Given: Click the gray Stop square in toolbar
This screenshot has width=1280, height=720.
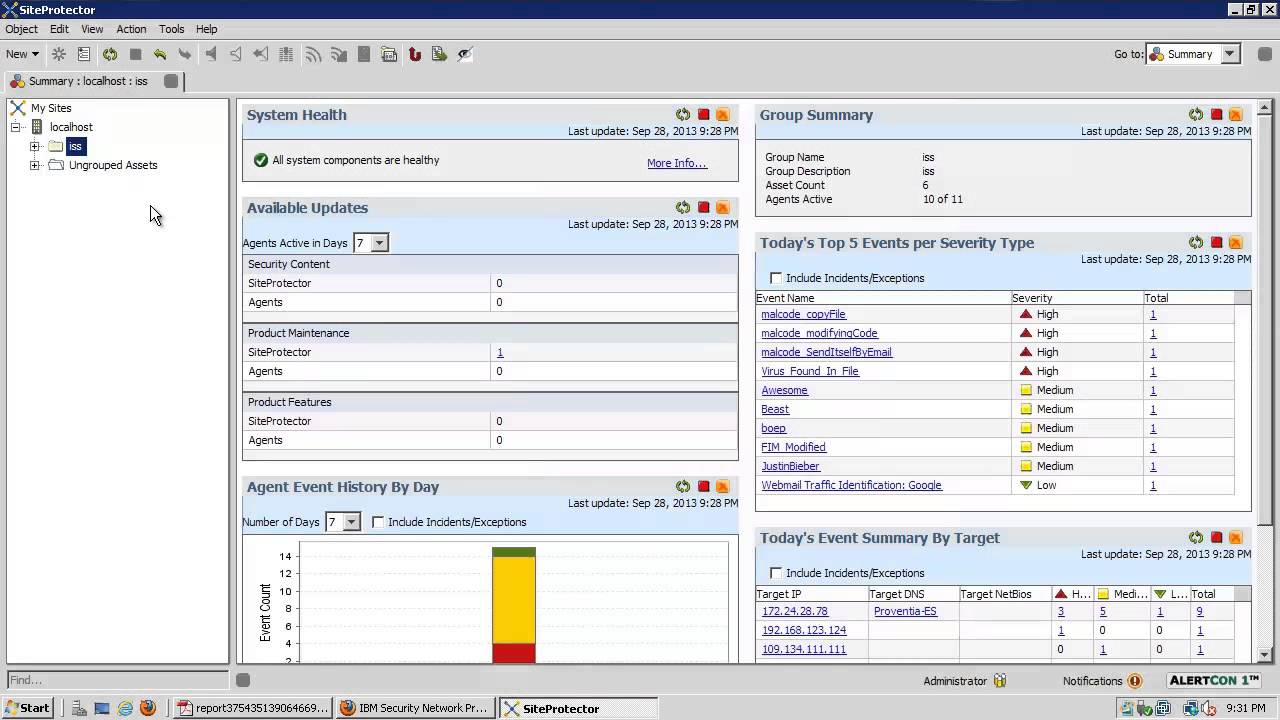Looking at the screenshot, I should (135, 54).
